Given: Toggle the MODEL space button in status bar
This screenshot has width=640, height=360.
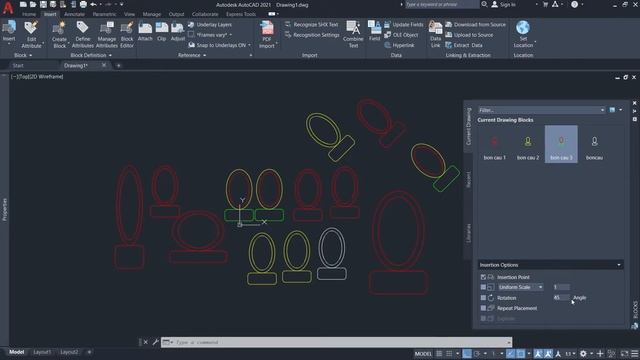Looking at the screenshot, I should click(423, 353).
